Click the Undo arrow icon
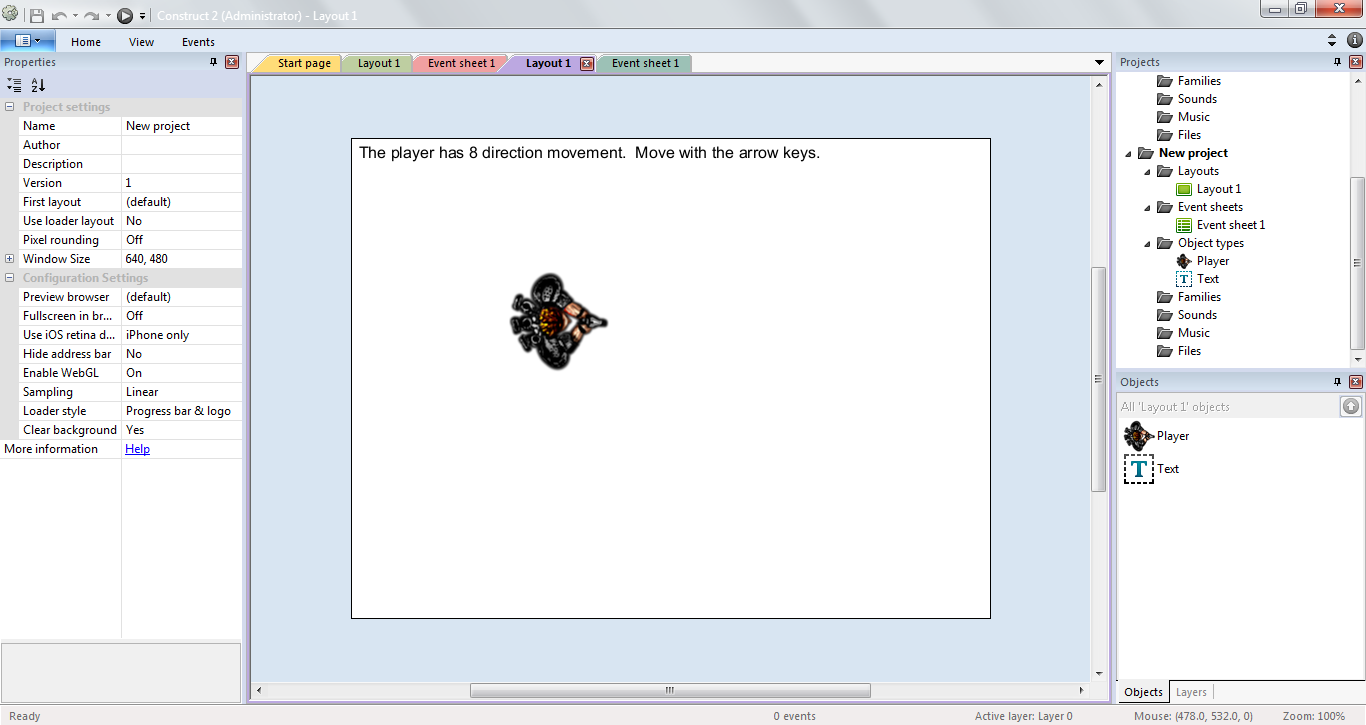This screenshot has width=1366, height=725. (61, 15)
